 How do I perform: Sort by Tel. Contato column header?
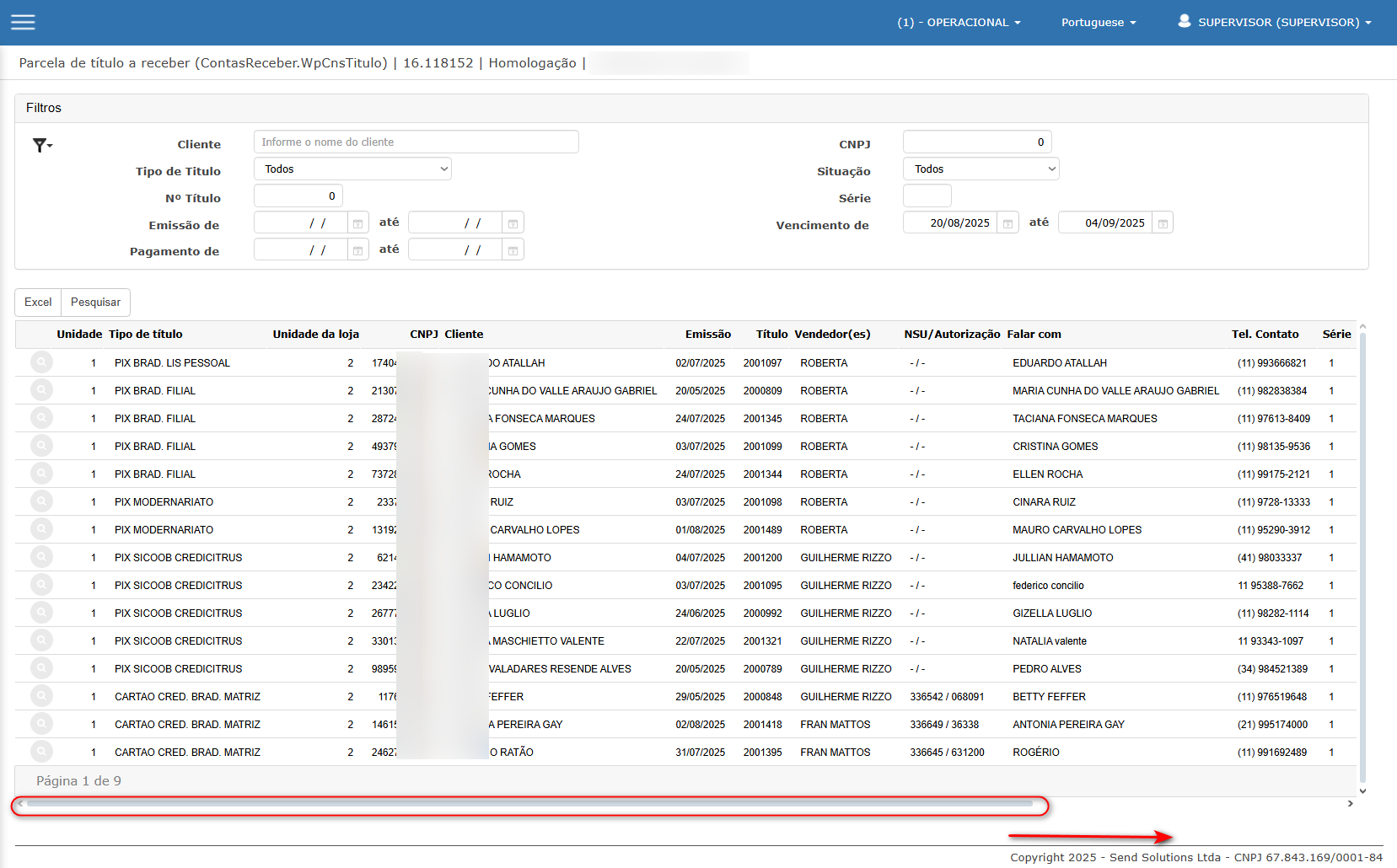pyautogui.click(x=1265, y=335)
